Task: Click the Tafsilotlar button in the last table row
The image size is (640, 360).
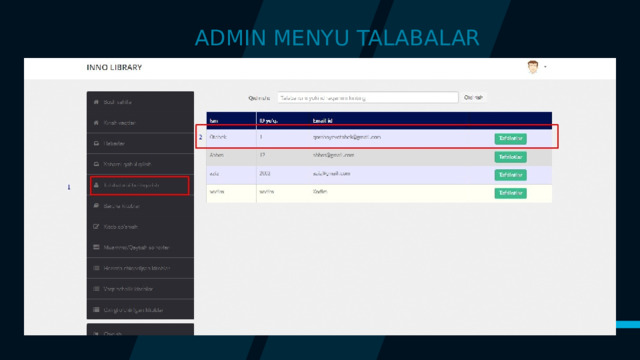Action: [x=511, y=193]
